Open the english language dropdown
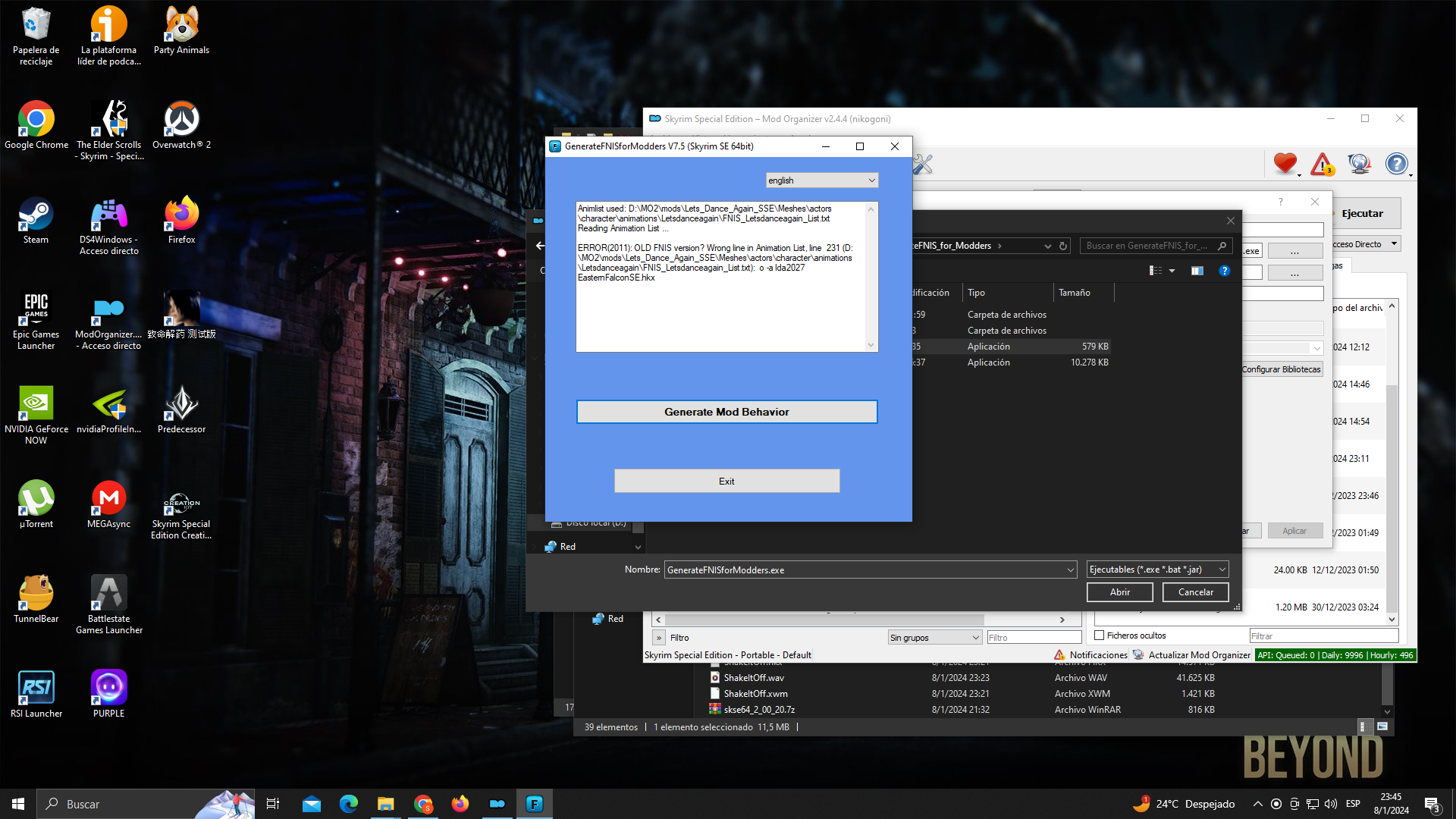 click(822, 180)
